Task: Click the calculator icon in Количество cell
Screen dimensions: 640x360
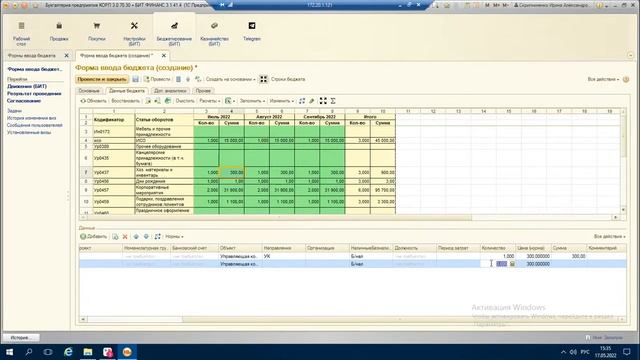Action: [512, 264]
